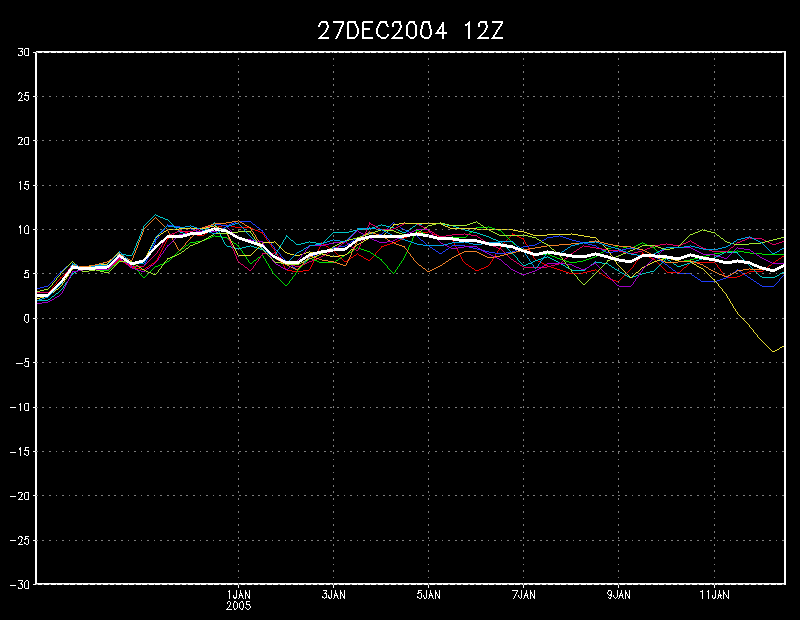Select the 5JAN date on x-axis
Viewport: 800px width, 620px height.
(x=428, y=594)
